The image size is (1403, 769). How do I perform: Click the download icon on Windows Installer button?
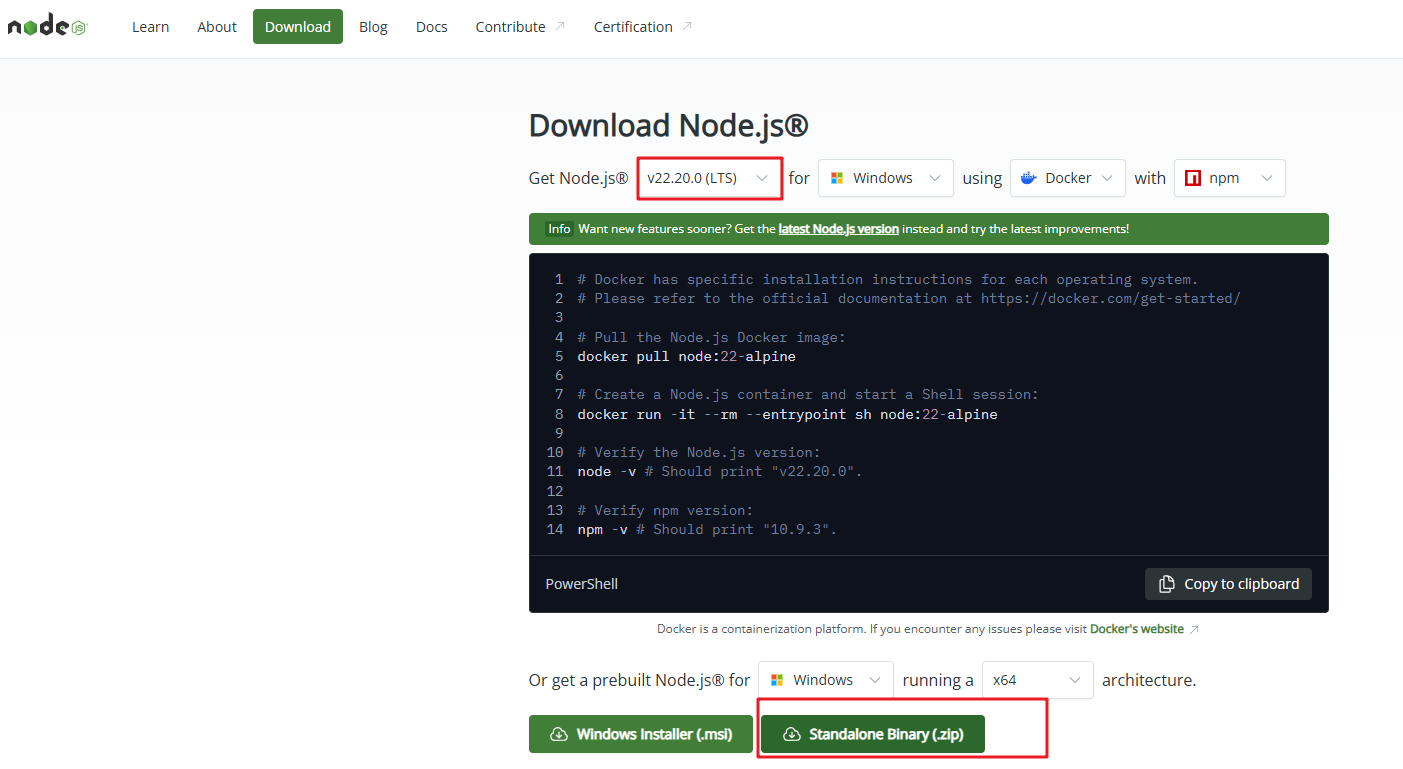[560, 734]
